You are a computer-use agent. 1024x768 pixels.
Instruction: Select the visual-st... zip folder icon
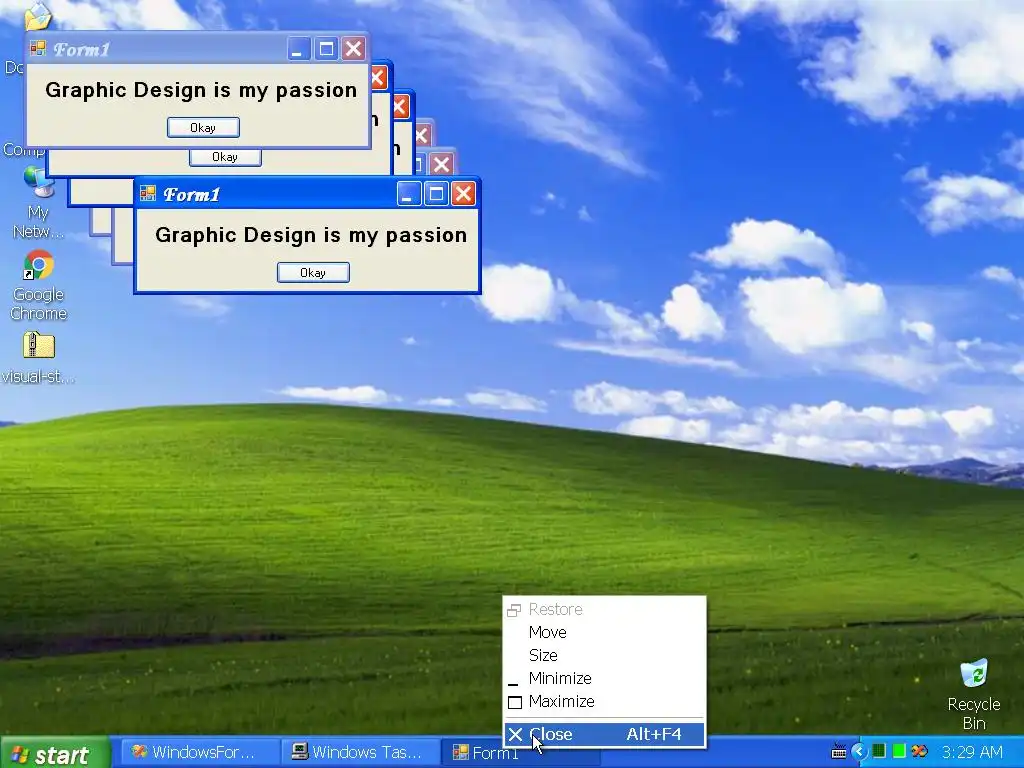click(39, 357)
